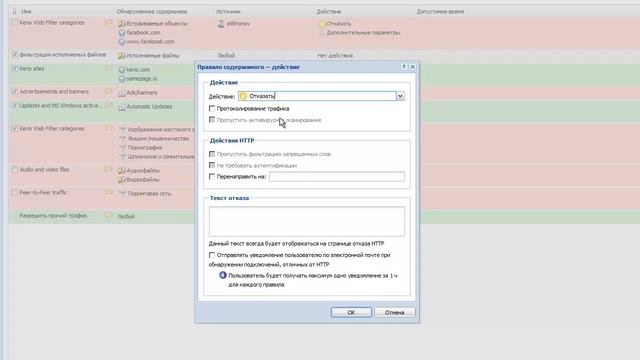Enable Перенаправить на checkbox
The height and width of the screenshot is (360, 640).
click(x=212, y=177)
